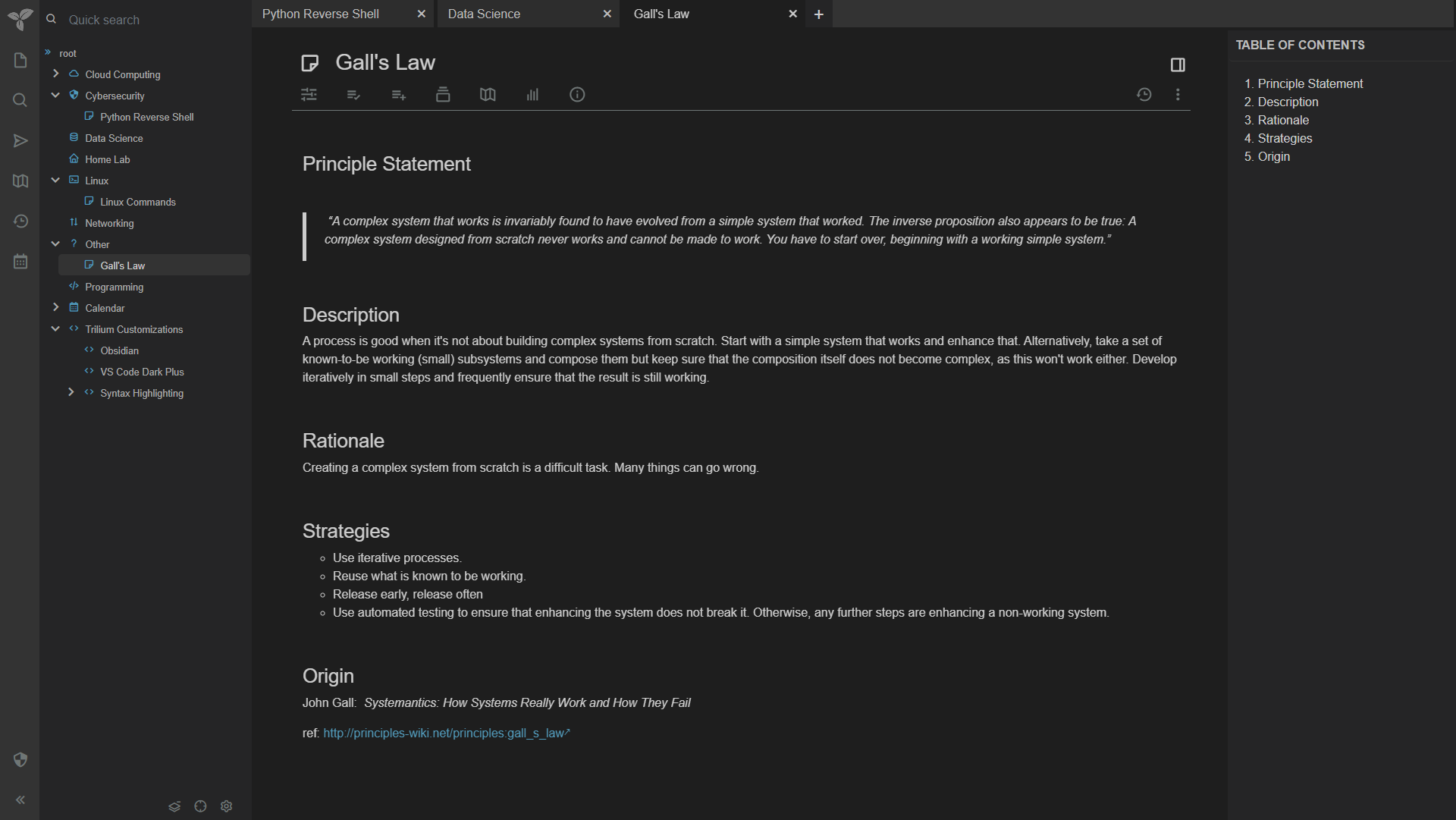Collapse the left sidebar with double-arrow
This screenshot has height=820, width=1456.
coord(20,800)
